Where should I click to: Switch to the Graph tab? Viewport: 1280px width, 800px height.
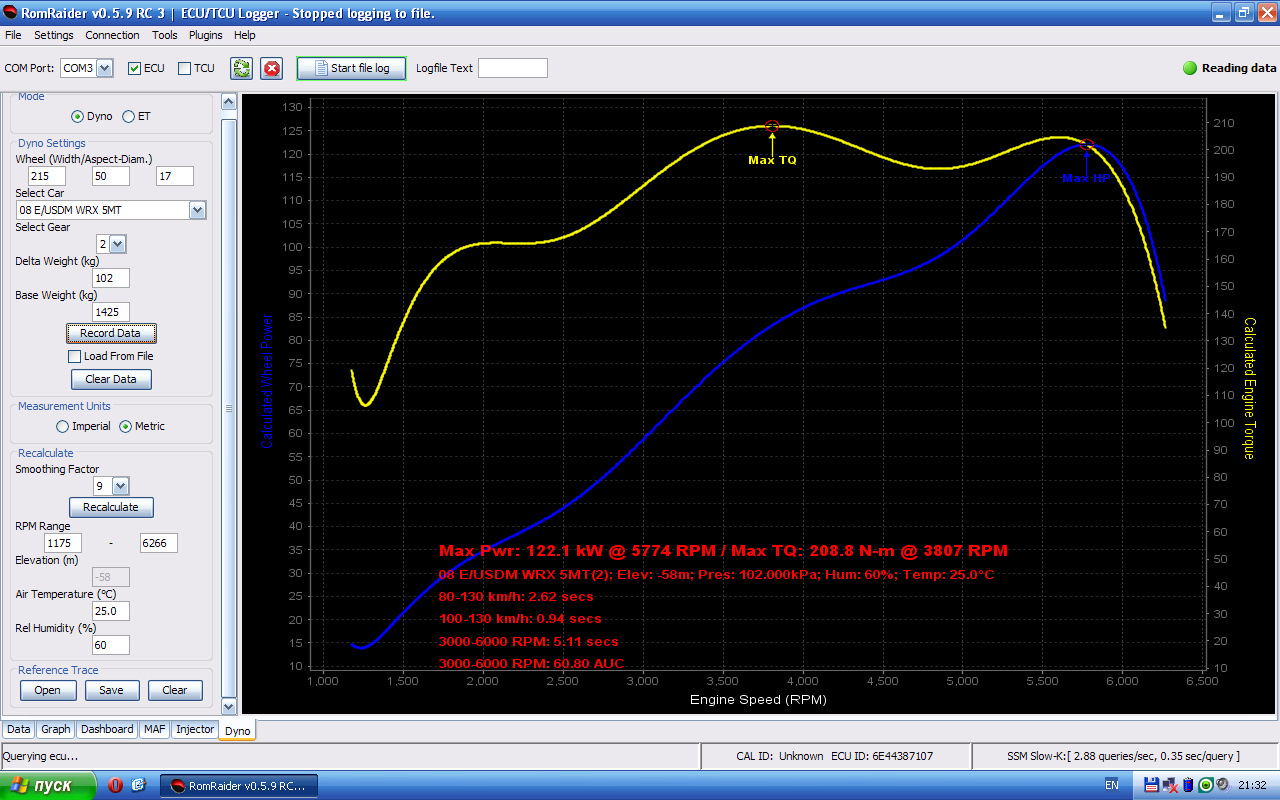56,729
